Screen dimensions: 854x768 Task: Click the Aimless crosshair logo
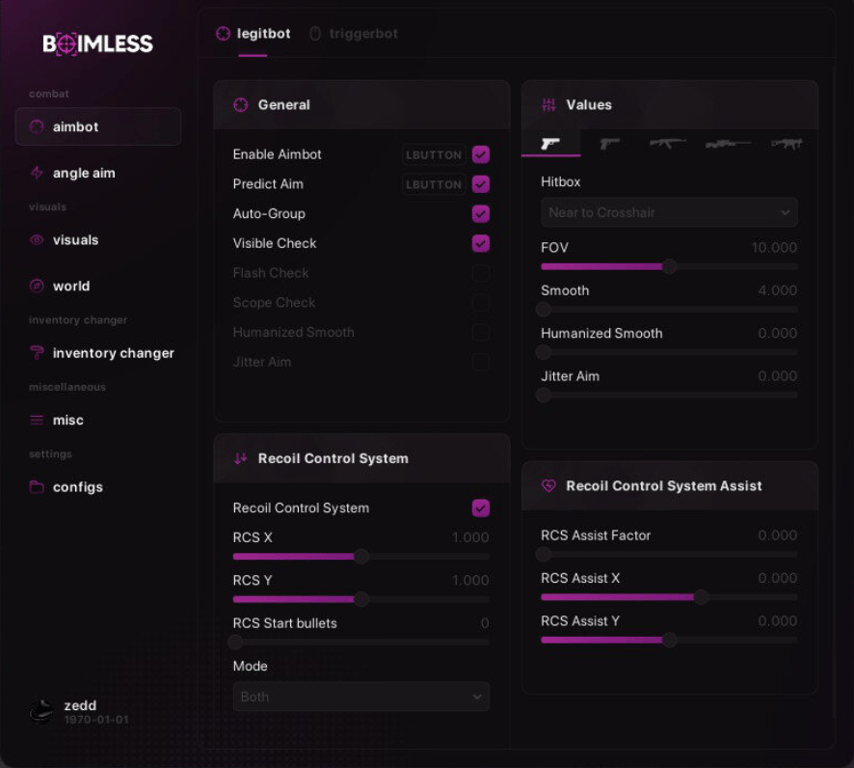pyautogui.click(x=66, y=44)
